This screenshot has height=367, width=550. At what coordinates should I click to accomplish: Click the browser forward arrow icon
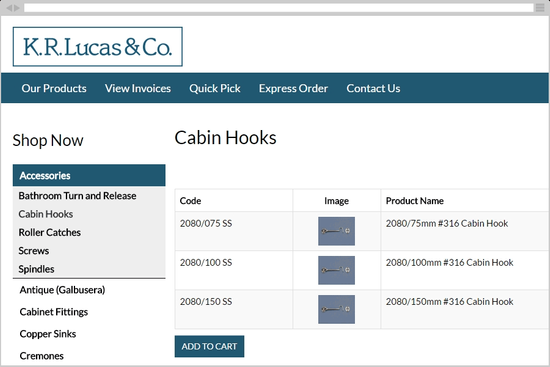point(17,8)
